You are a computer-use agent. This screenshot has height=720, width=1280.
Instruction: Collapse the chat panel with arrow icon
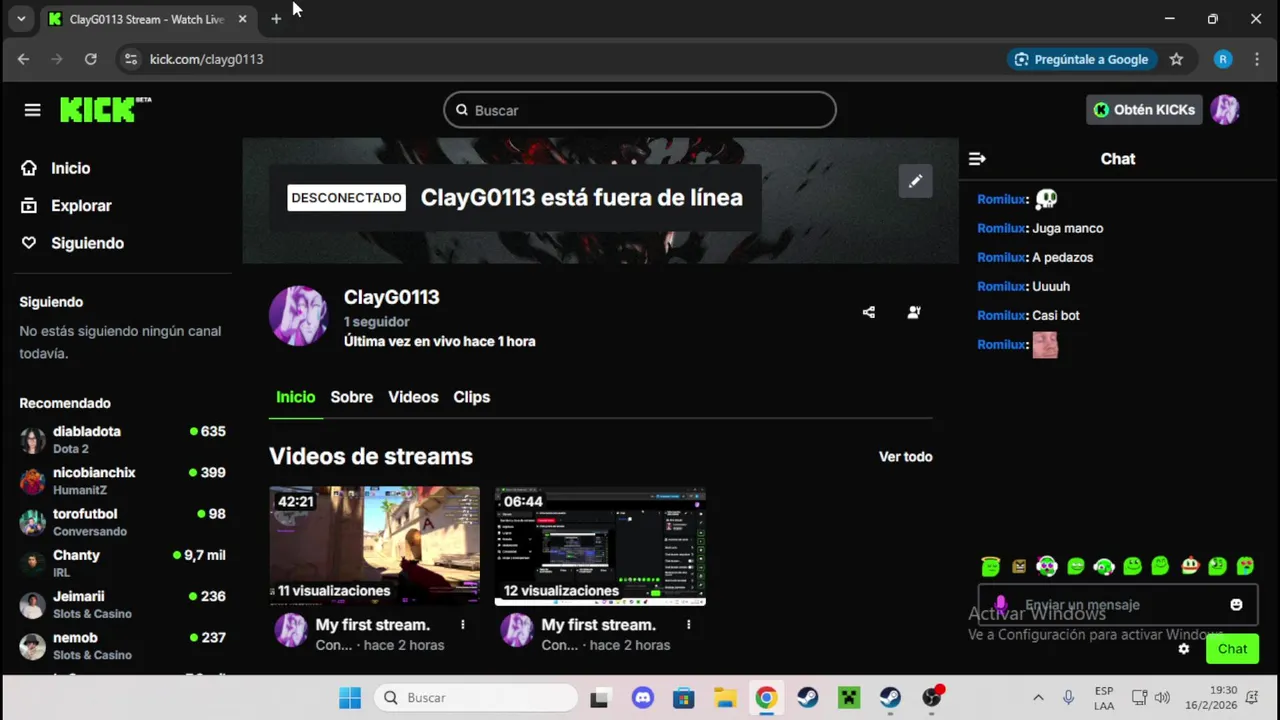point(977,159)
